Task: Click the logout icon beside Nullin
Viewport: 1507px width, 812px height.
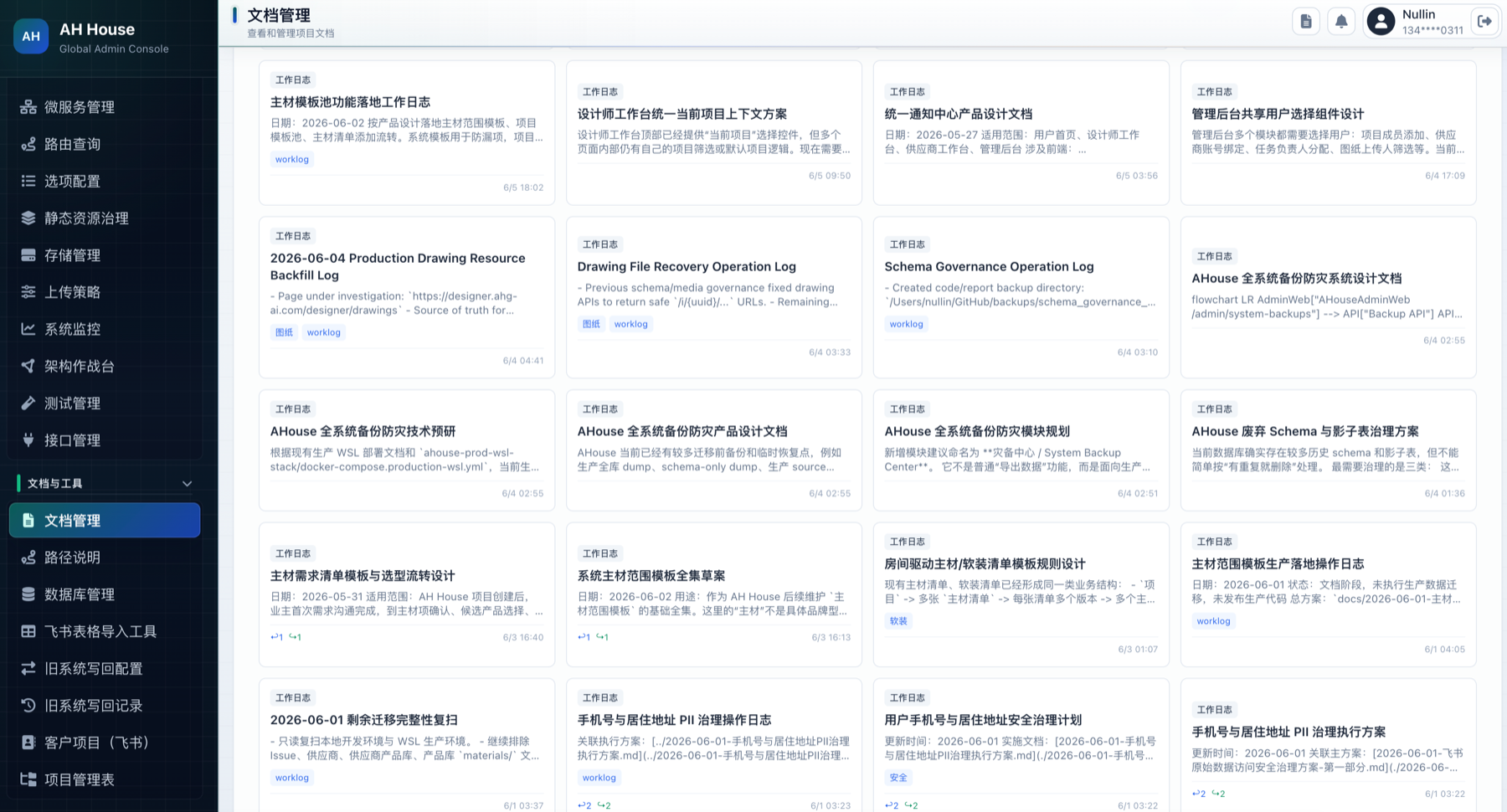Action: tap(1484, 22)
